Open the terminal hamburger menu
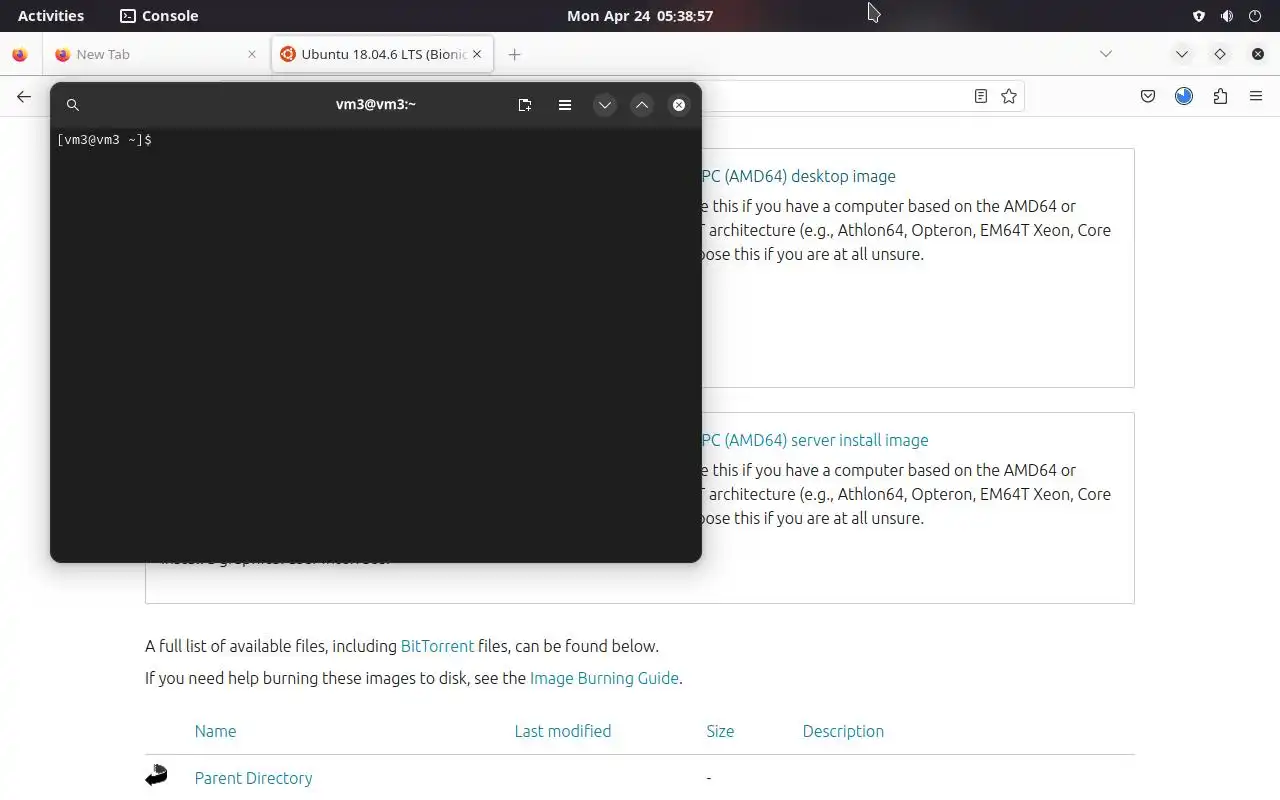This screenshot has width=1280, height=800. pyautogui.click(x=565, y=104)
